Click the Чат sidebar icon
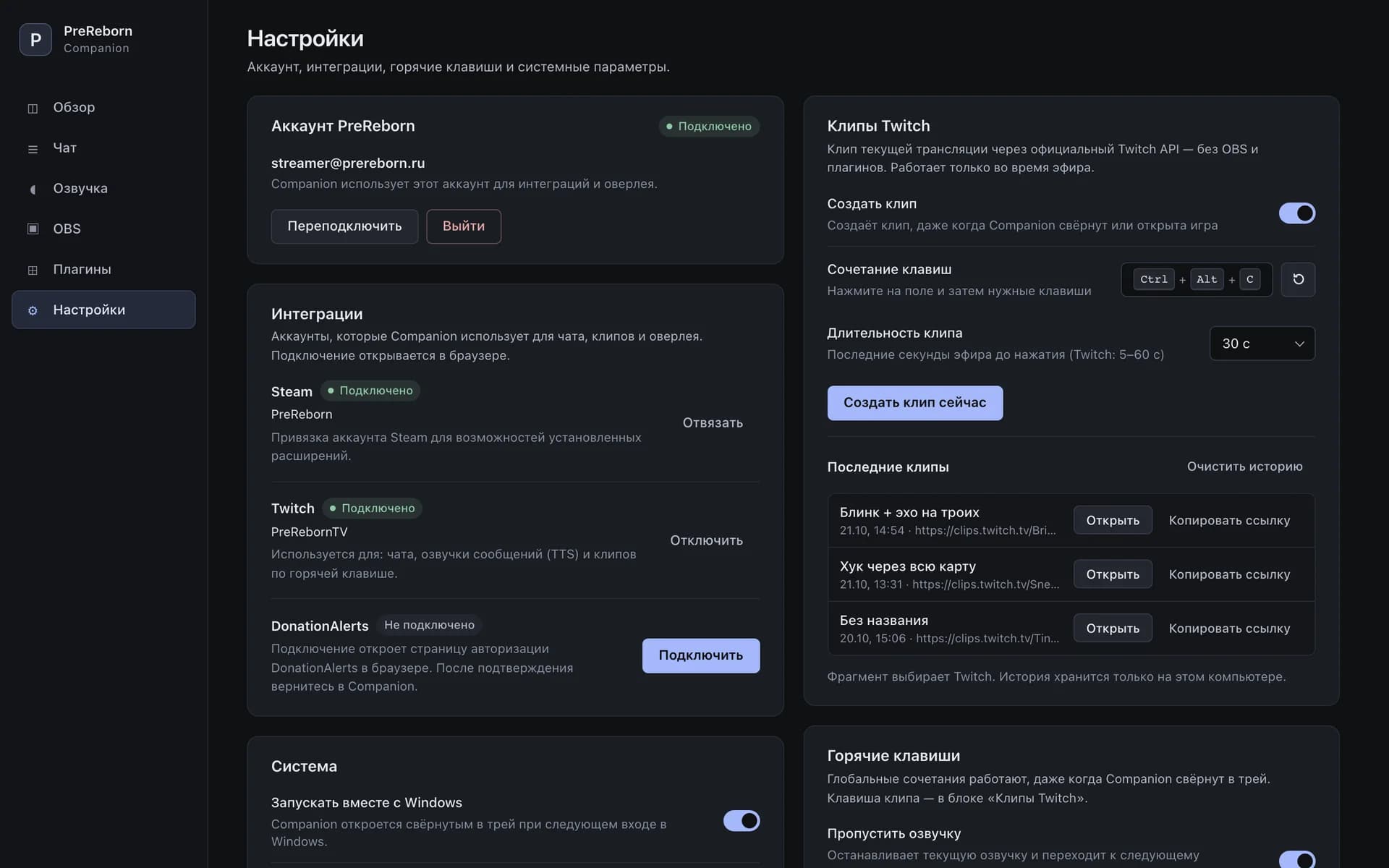Viewport: 1389px width, 868px height. tap(33, 148)
